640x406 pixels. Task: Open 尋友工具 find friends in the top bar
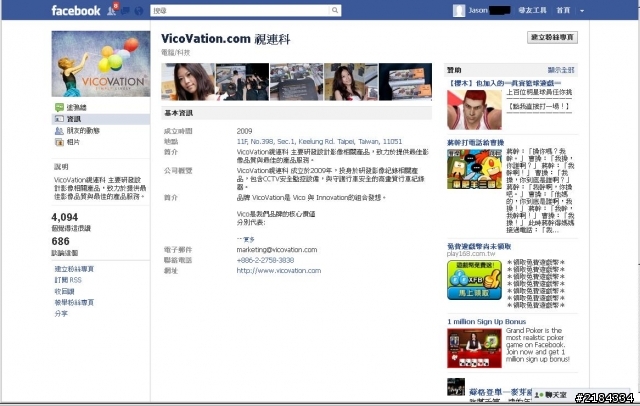coord(532,10)
